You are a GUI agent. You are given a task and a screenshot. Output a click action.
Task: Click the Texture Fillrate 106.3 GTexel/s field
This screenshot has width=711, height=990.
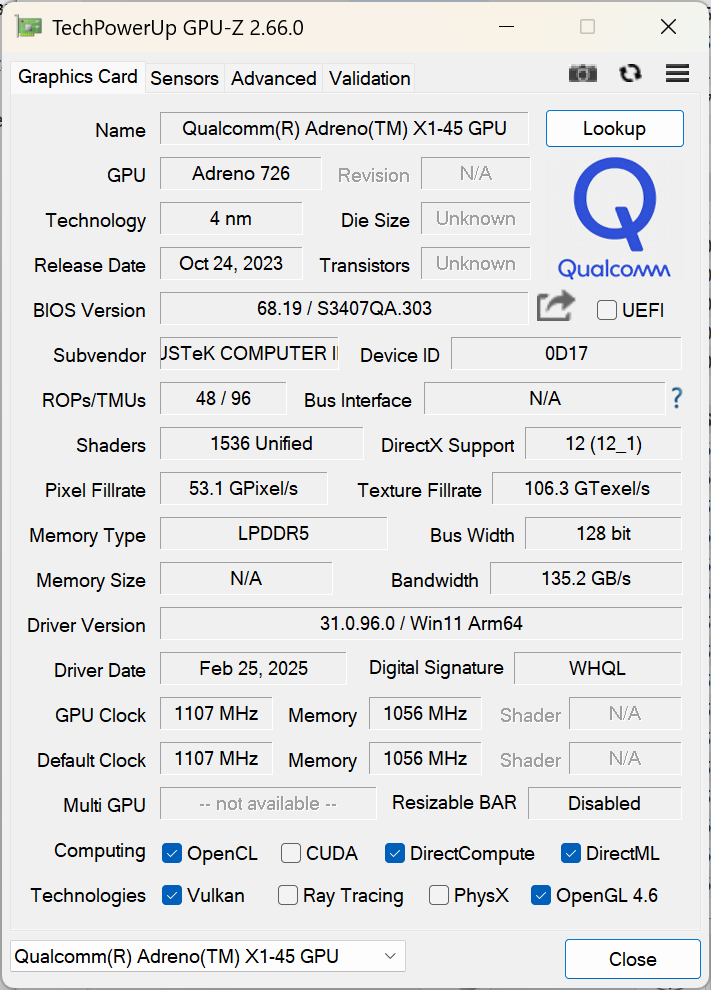click(x=587, y=488)
